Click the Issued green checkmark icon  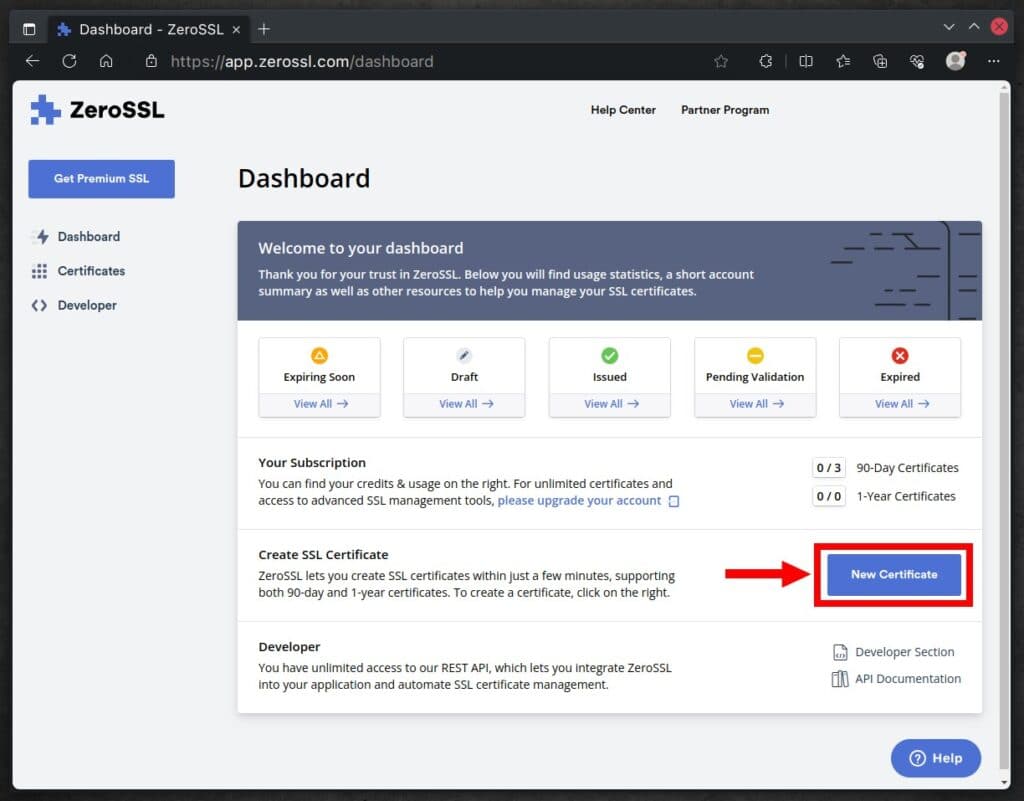pyautogui.click(x=609, y=356)
